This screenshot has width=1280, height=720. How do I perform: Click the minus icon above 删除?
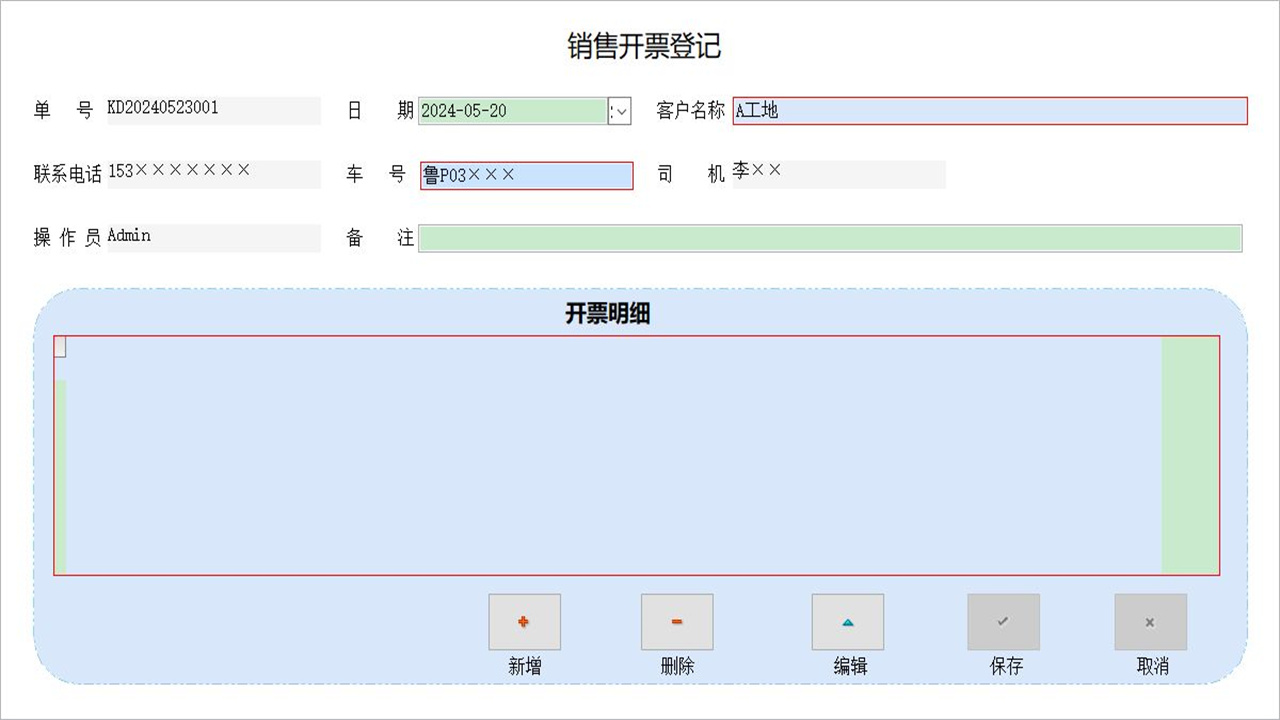pos(677,621)
